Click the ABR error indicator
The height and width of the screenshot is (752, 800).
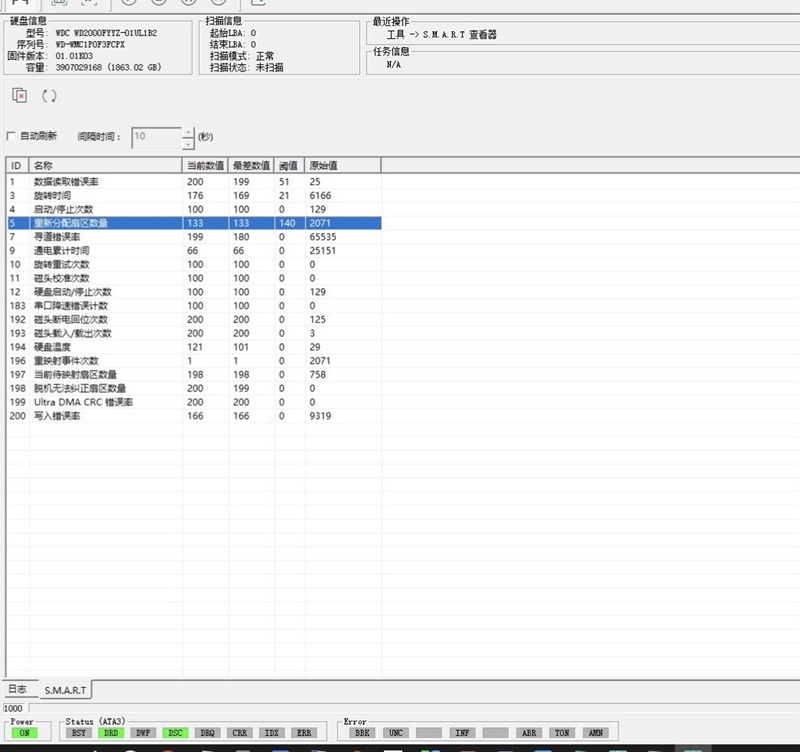[x=529, y=733]
